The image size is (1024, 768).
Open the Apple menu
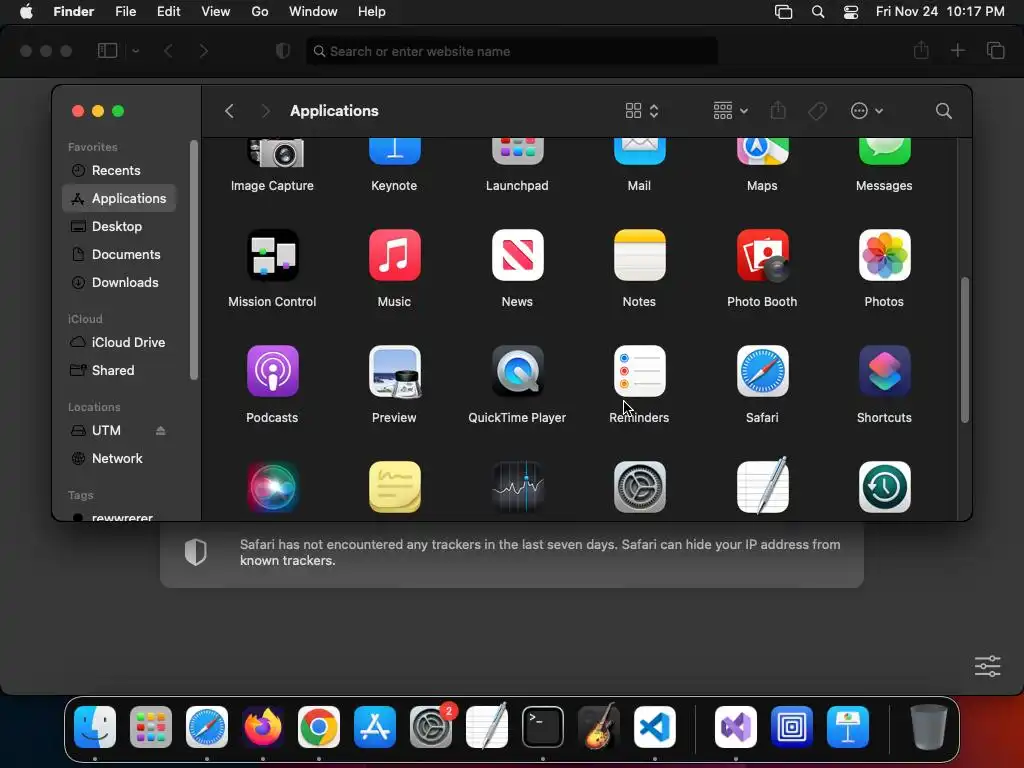pyautogui.click(x=26, y=12)
